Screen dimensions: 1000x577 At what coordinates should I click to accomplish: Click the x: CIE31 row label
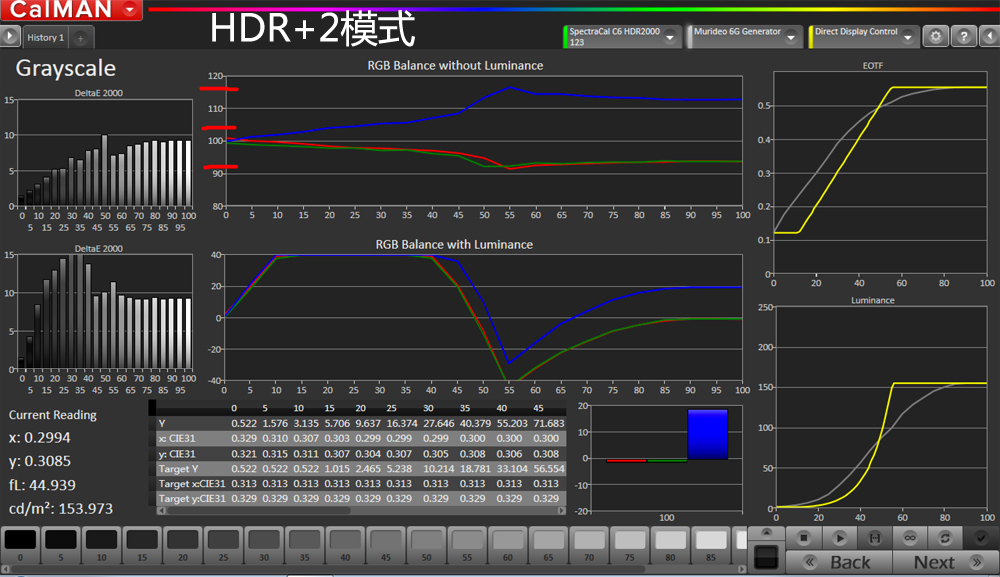177,439
